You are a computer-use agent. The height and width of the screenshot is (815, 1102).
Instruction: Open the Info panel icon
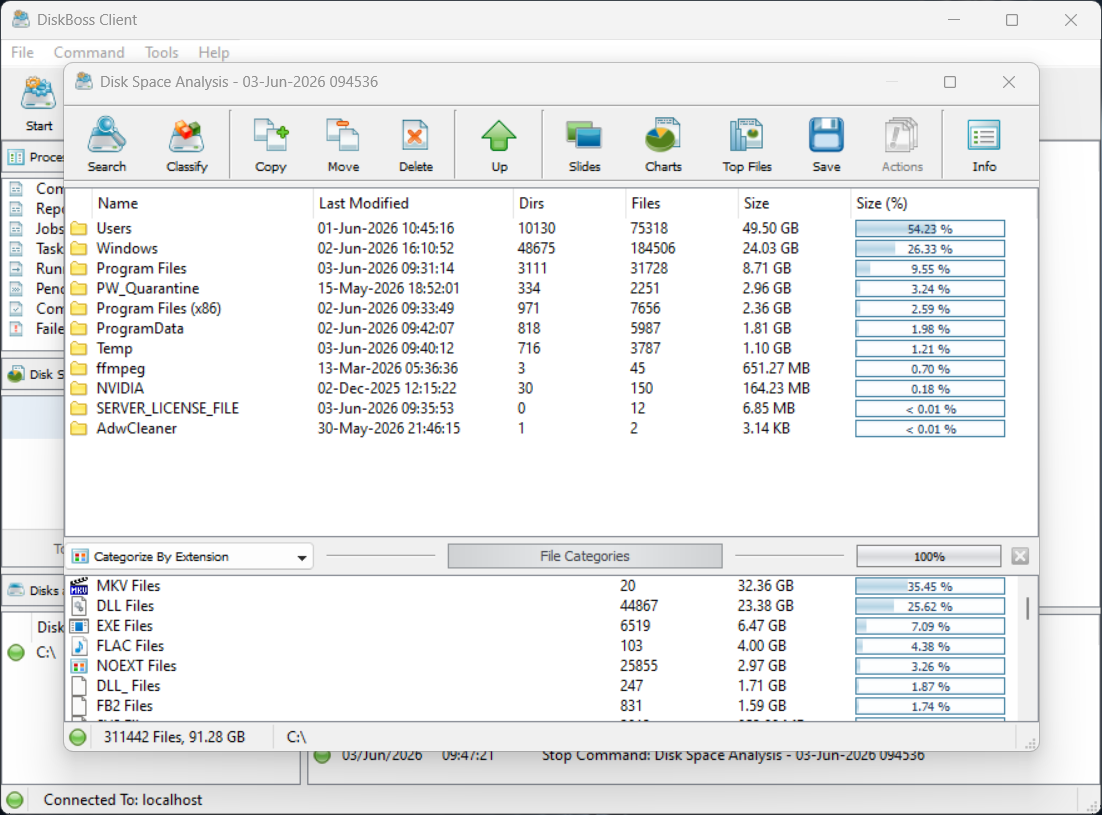984,144
